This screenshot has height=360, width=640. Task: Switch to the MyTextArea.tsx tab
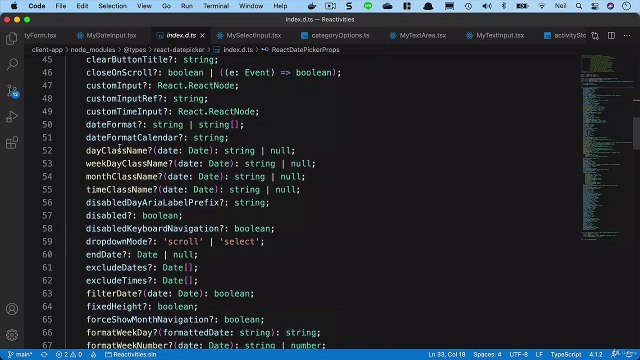(418, 36)
